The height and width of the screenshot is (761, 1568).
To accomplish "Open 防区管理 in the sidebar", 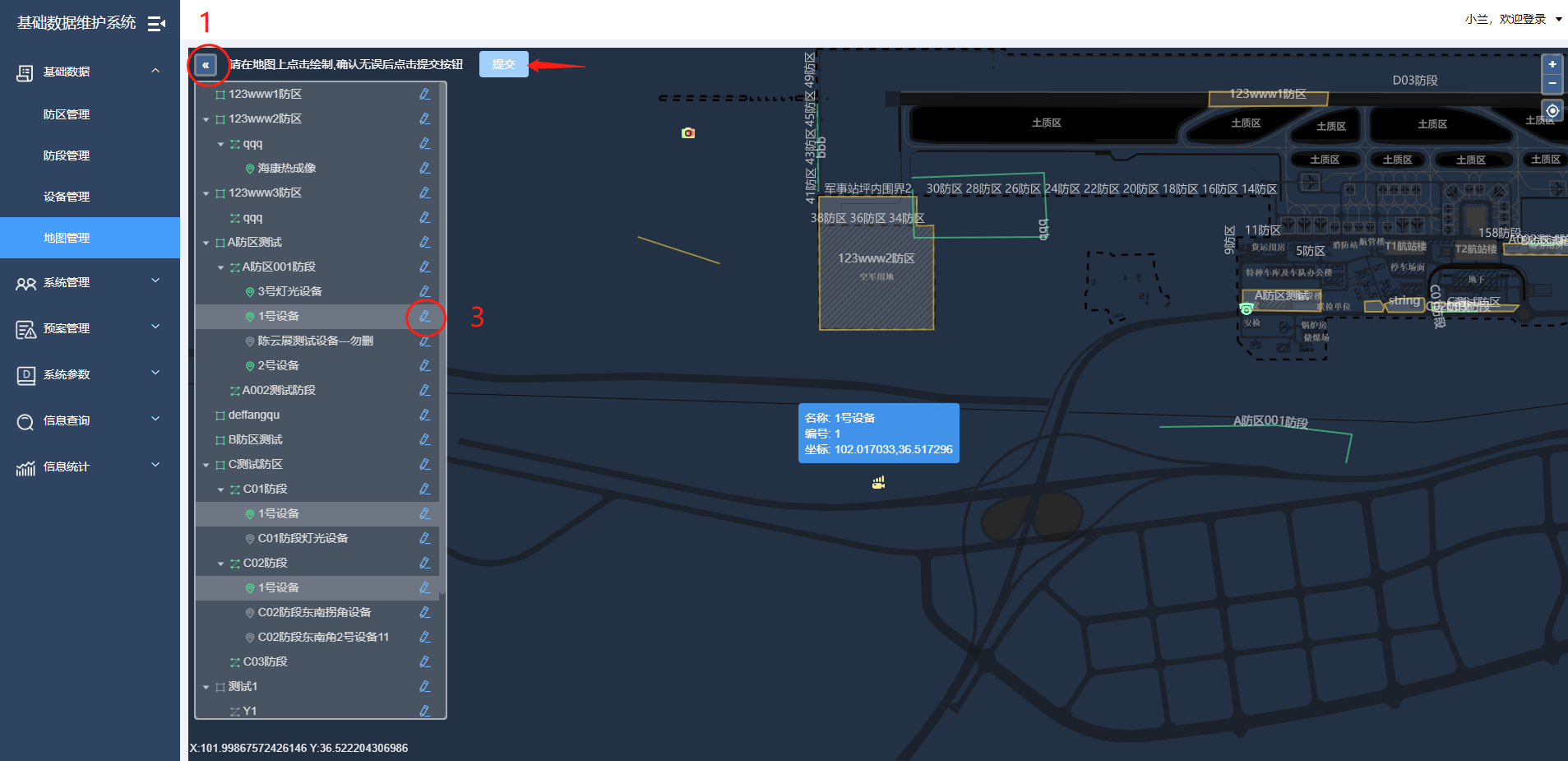I will click(67, 114).
